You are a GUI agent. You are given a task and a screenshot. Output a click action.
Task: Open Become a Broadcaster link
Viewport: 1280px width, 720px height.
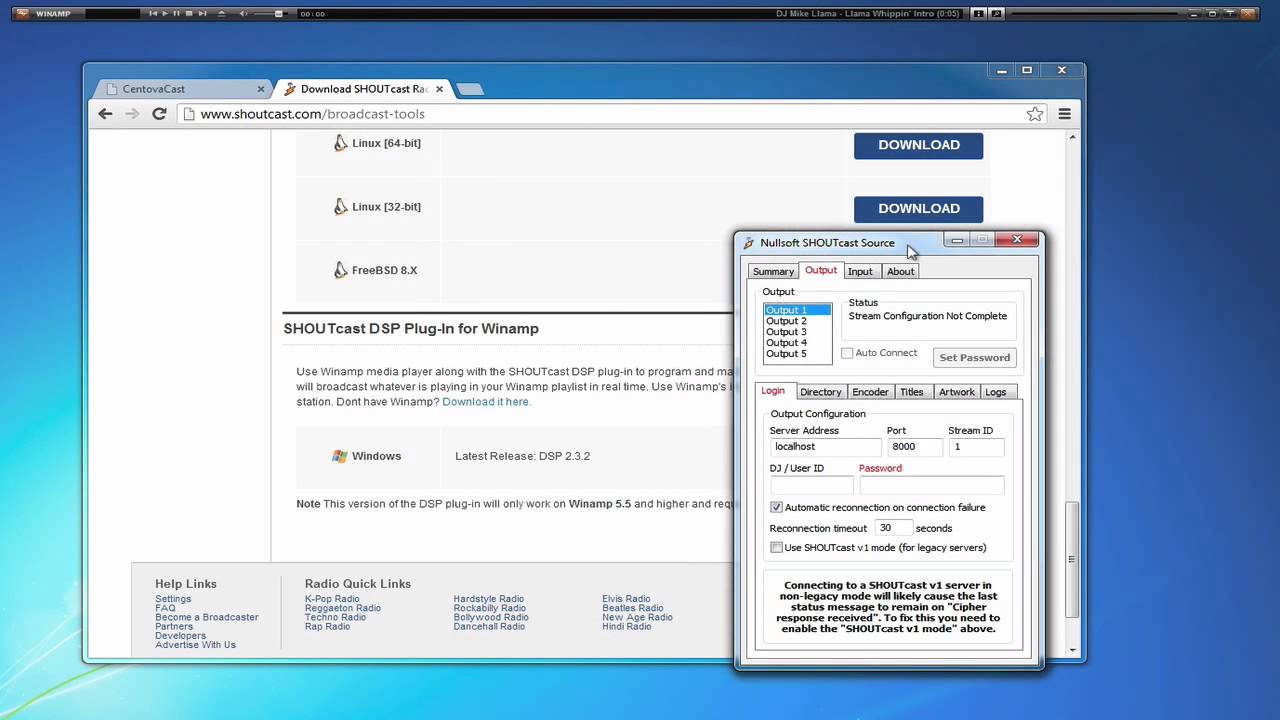(207, 617)
